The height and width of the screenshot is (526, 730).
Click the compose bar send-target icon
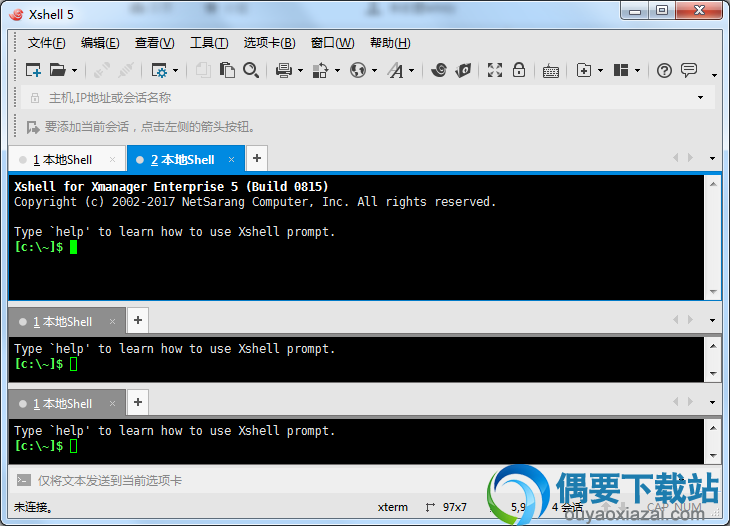[23, 480]
